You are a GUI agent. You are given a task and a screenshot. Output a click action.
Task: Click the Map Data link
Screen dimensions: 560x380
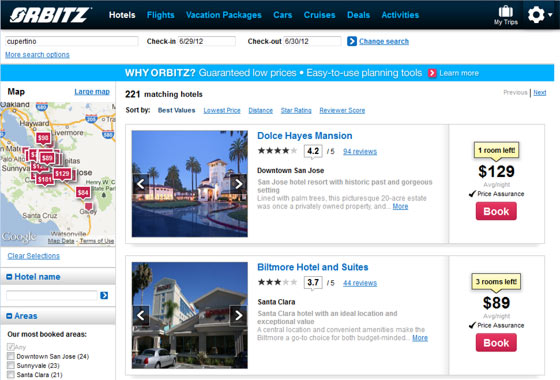(61, 241)
